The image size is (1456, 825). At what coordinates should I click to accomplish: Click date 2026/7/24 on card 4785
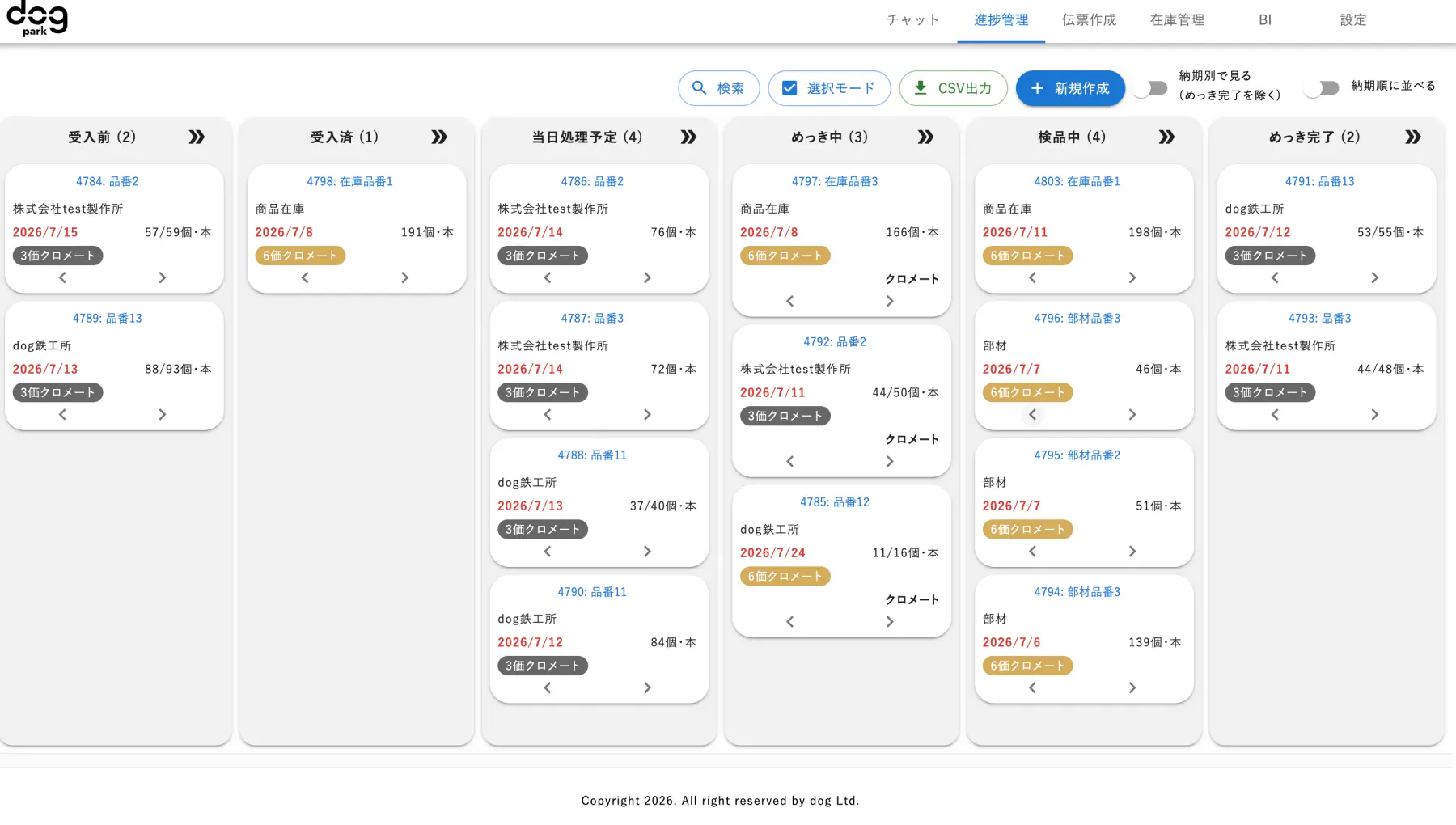click(772, 553)
